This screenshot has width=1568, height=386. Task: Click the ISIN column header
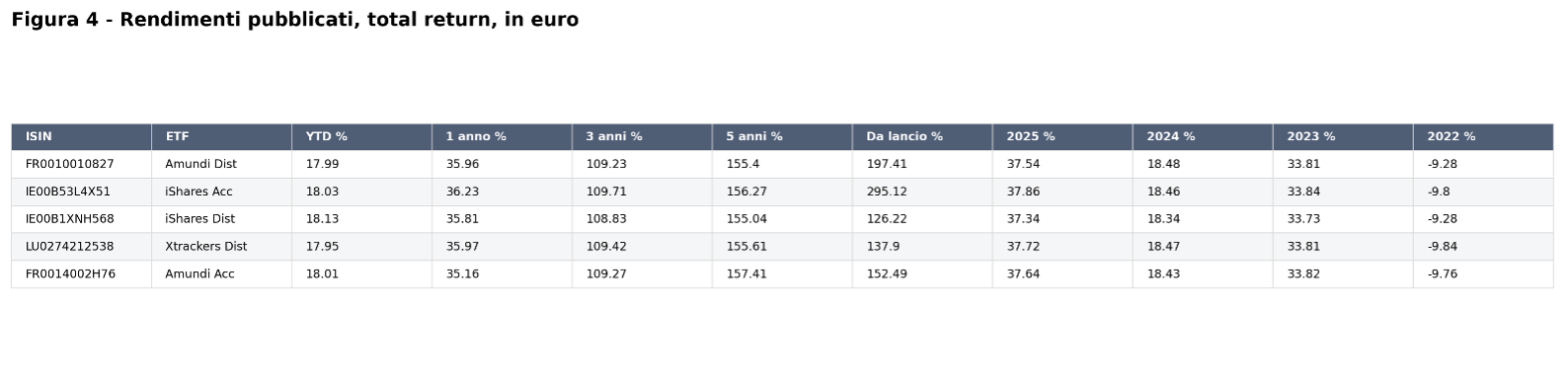81,137
